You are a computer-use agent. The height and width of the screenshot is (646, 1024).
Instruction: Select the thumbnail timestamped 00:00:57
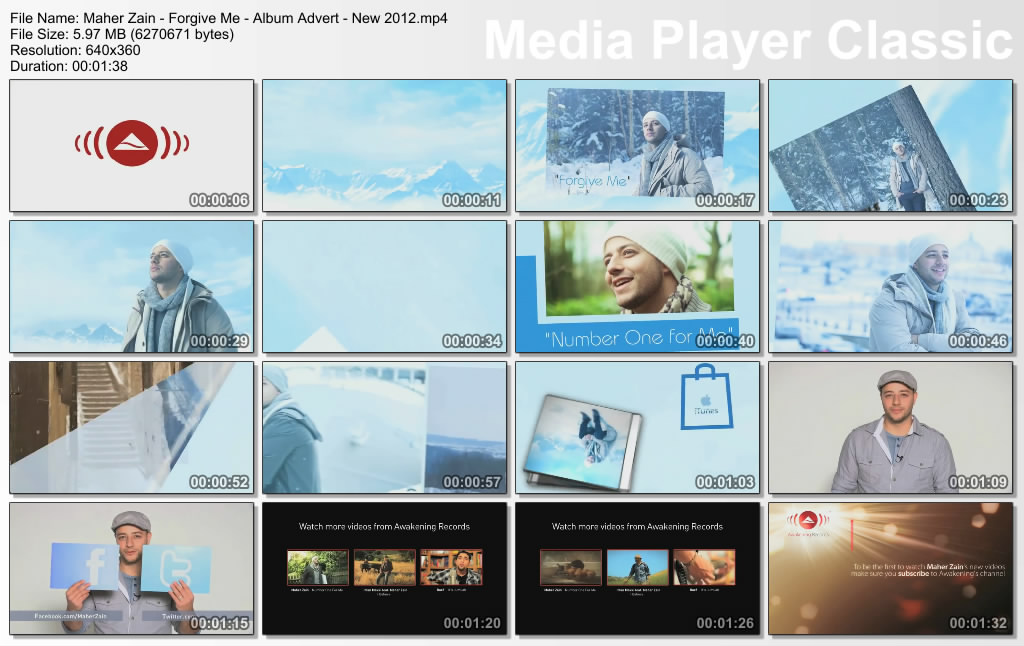pyautogui.click(x=384, y=428)
